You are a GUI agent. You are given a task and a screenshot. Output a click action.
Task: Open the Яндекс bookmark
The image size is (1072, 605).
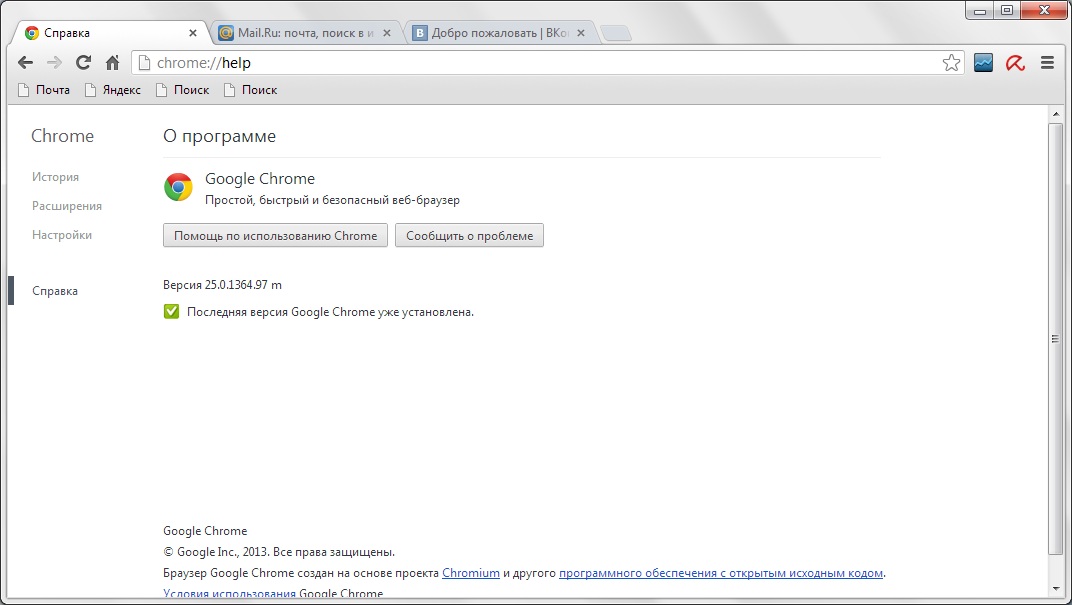[113, 90]
